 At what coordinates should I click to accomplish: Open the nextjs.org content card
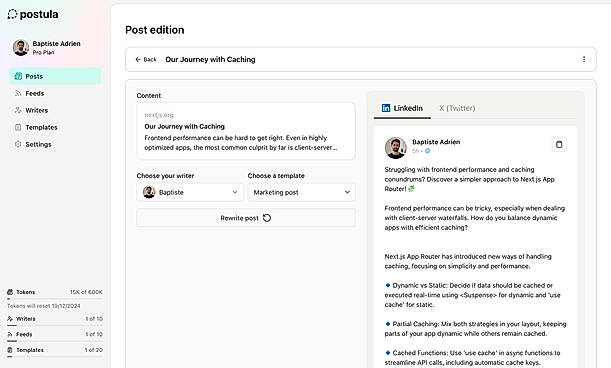click(x=246, y=131)
